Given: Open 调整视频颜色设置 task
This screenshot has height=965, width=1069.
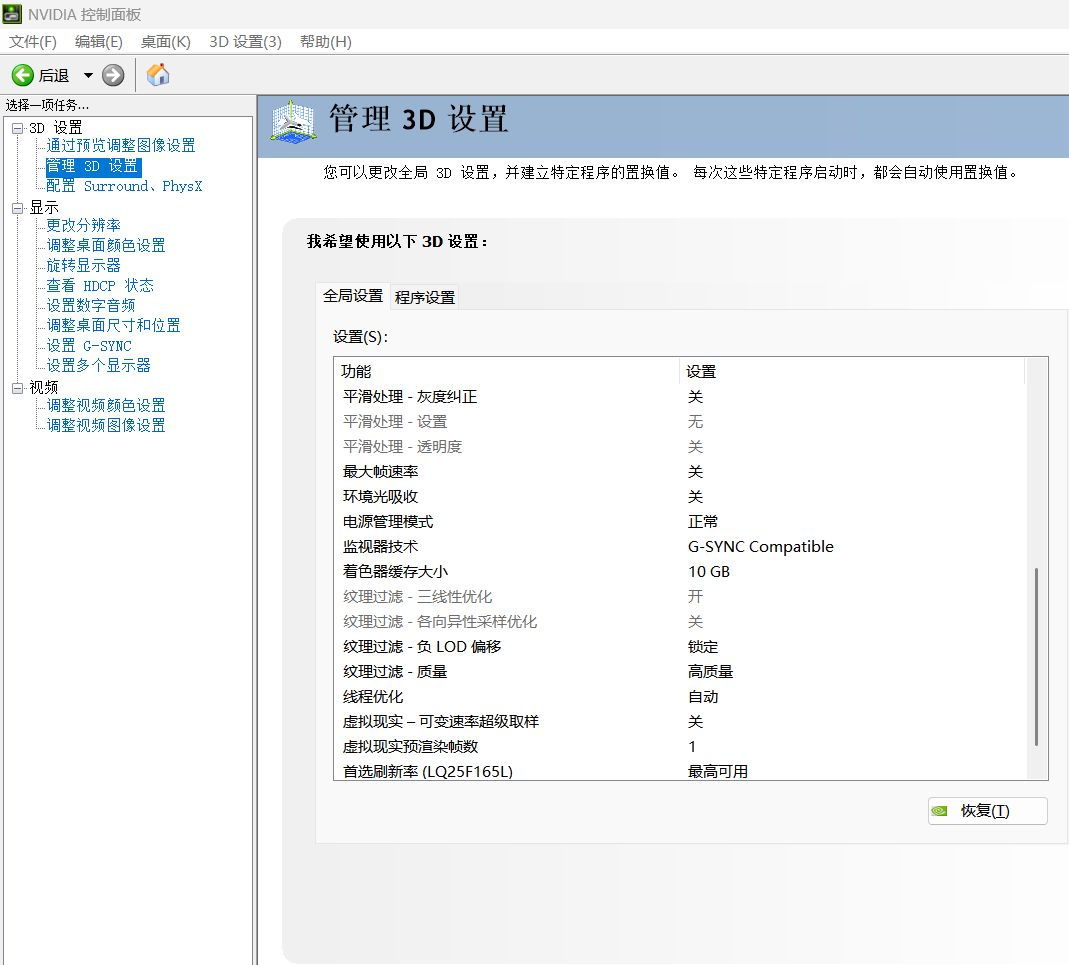Looking at the screenshot, I should (106, 406).
